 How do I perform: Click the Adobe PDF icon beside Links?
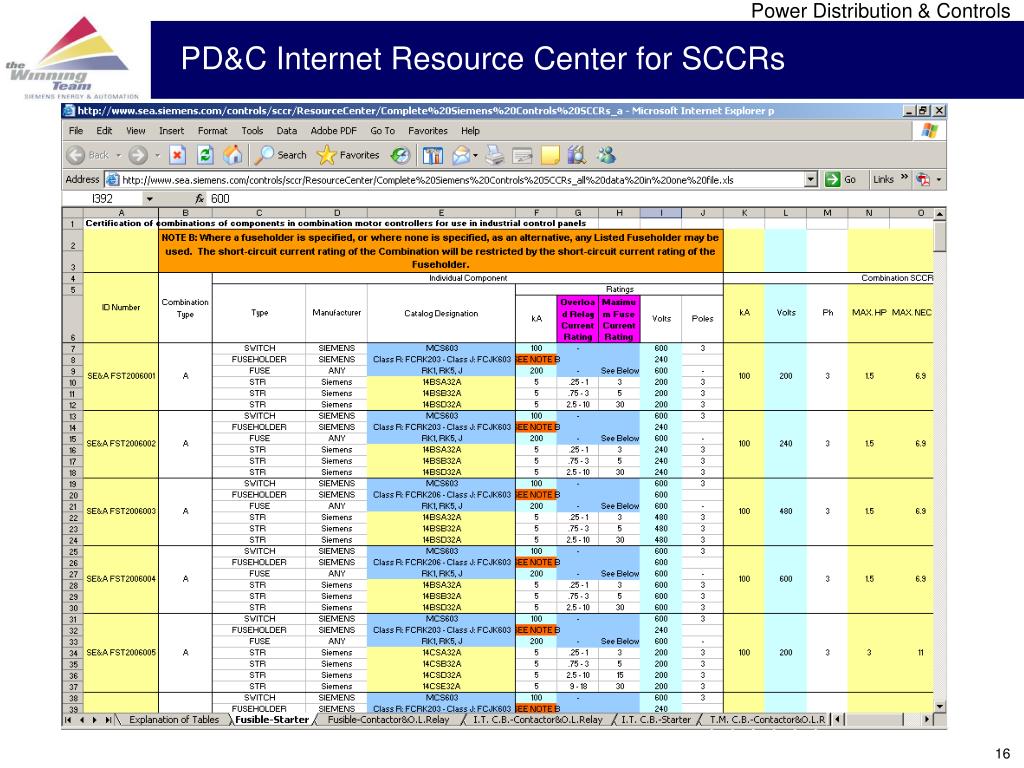point(923,179)
